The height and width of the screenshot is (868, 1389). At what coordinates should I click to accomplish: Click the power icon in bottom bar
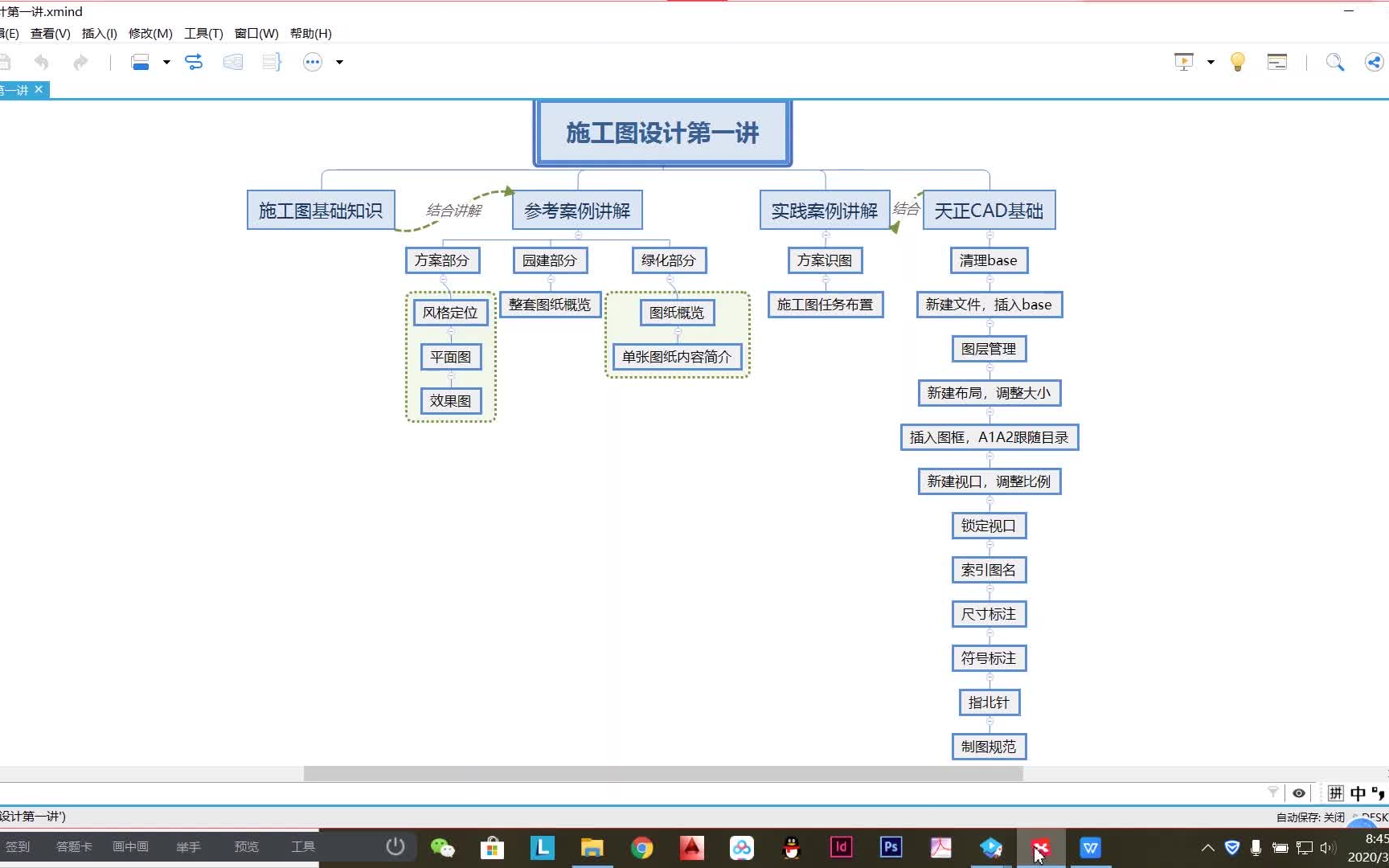point(395,846)
